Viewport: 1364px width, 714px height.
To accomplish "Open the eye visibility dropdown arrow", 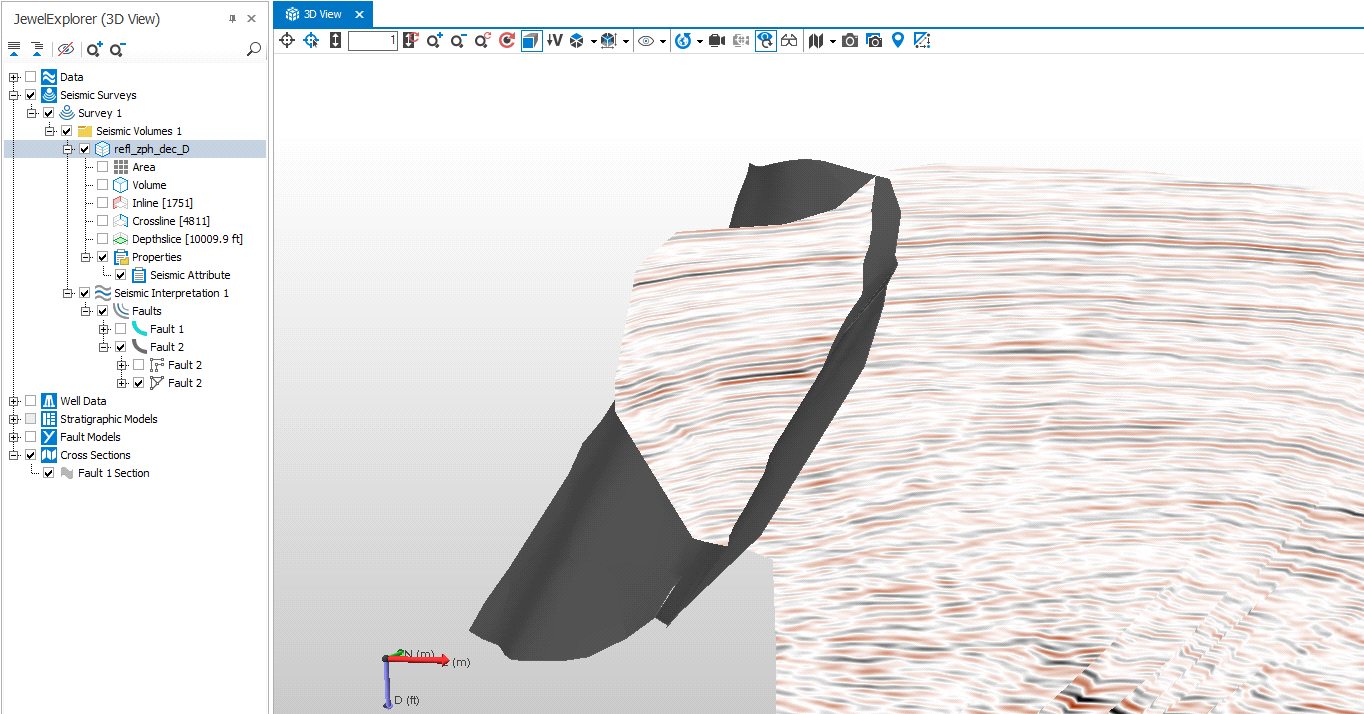I will (662, 41).
